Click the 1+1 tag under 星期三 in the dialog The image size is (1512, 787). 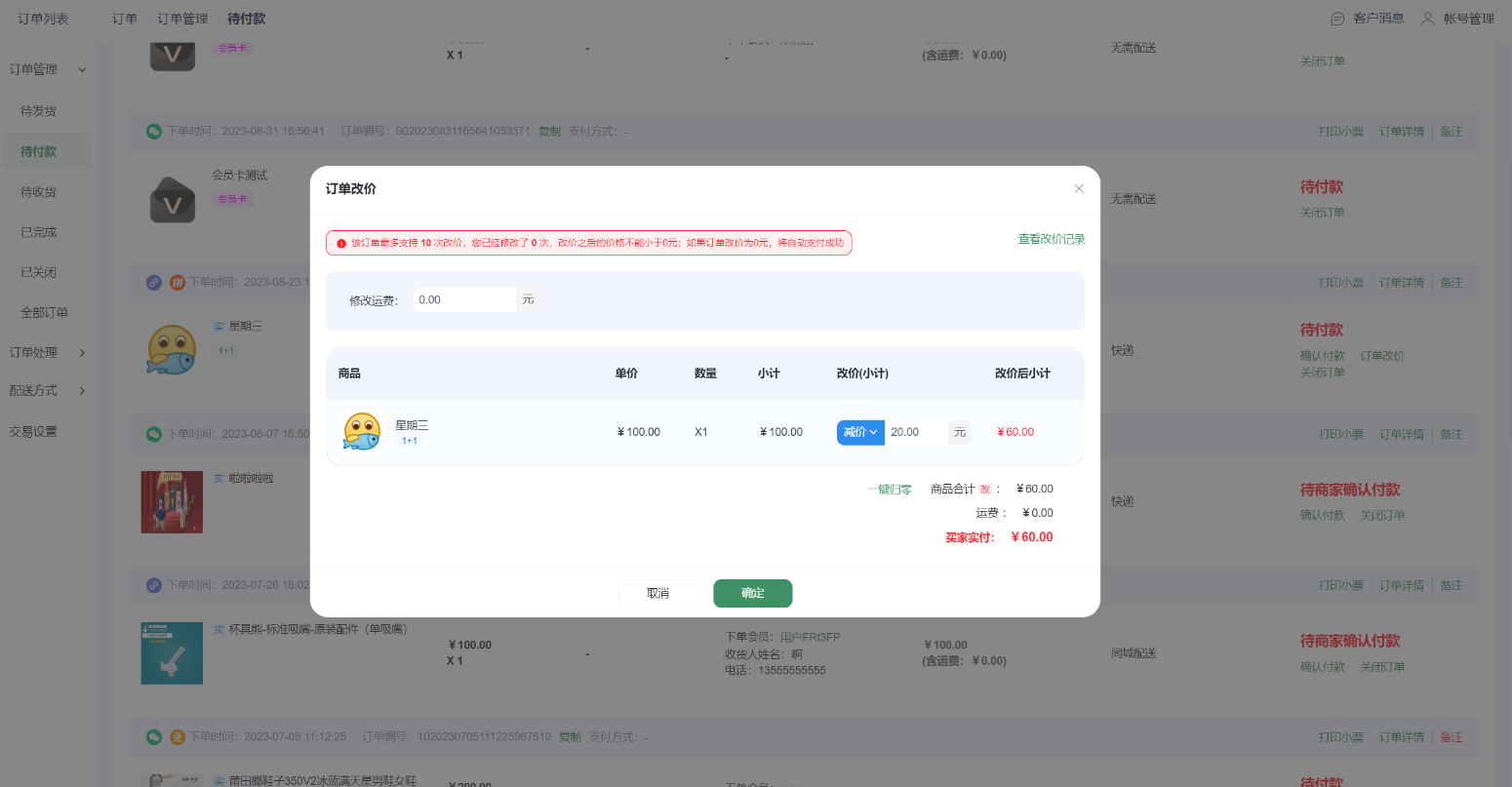[x=410, y=441]
